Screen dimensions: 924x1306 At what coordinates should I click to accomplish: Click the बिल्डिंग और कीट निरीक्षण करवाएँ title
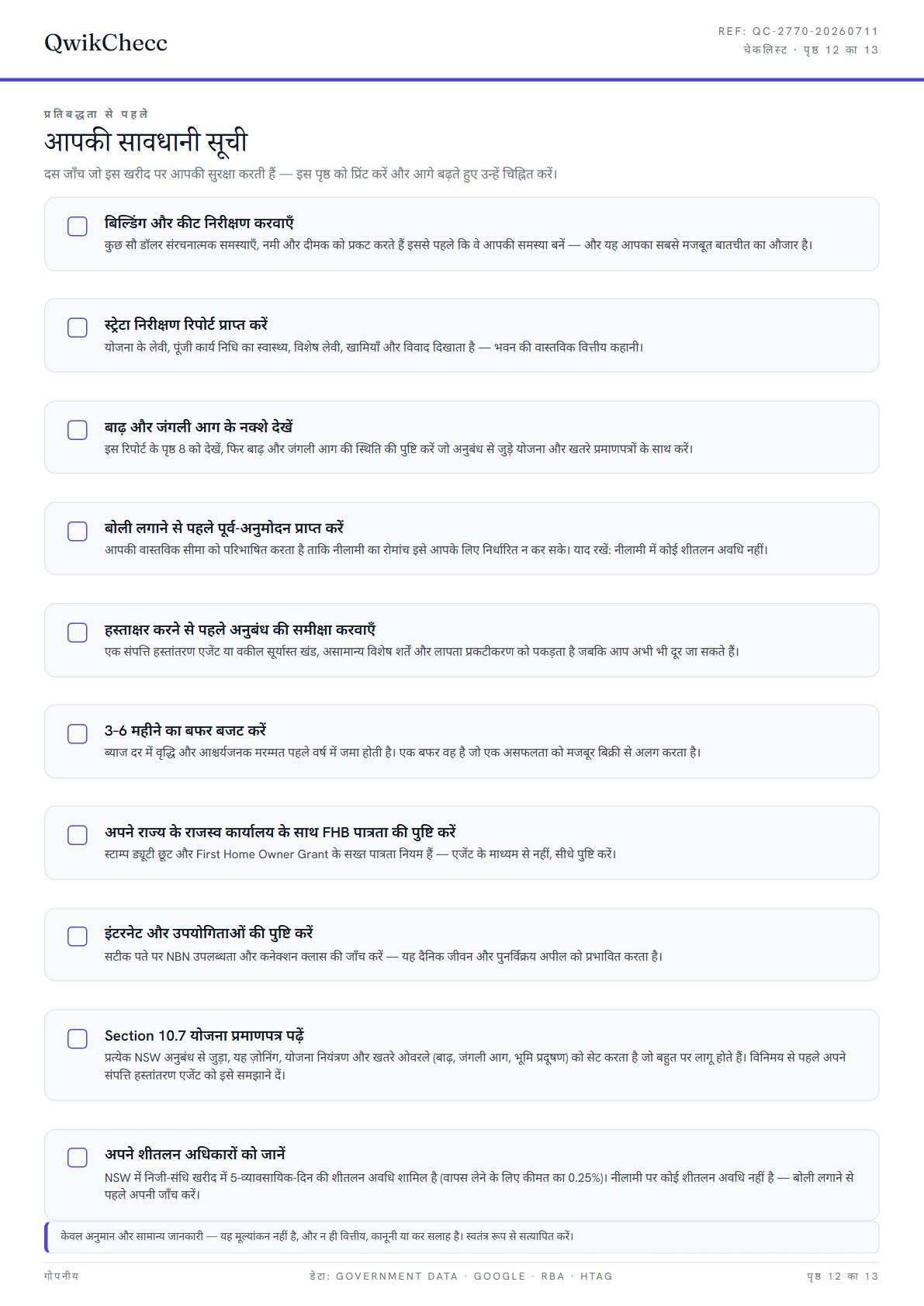point(199,223)
